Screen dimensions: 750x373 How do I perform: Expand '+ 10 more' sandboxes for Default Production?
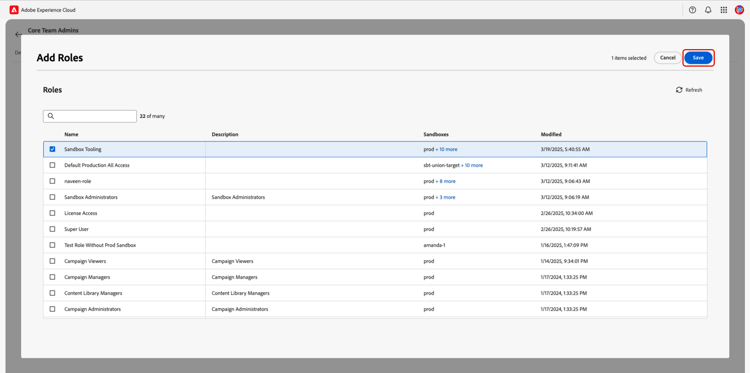pos(472,165)
